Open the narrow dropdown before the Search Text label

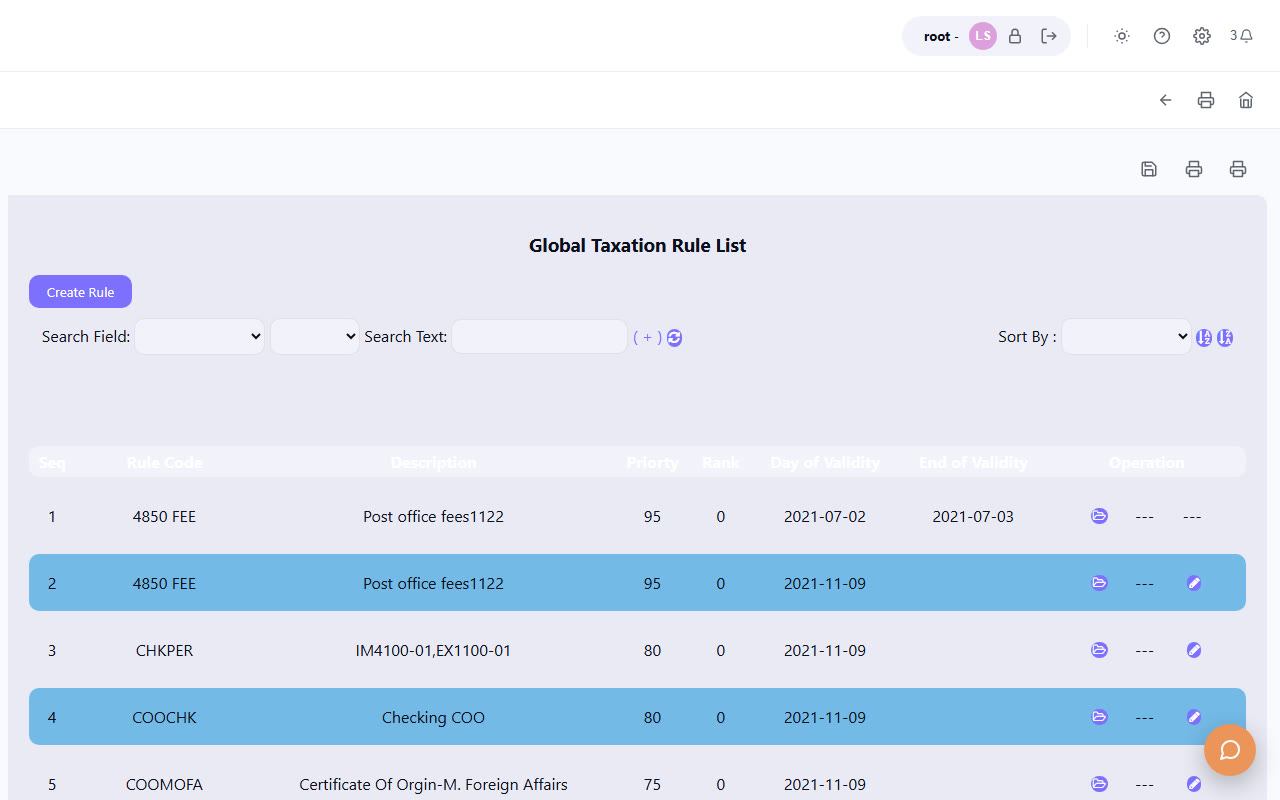[315, 337]
